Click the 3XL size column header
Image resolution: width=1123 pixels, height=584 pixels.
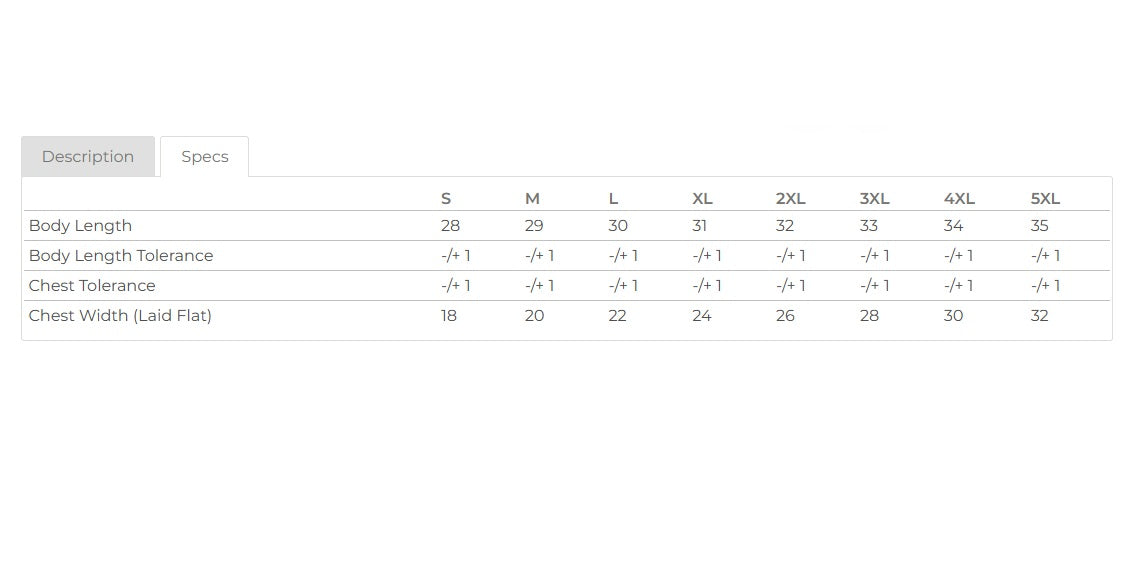click(874, 198)
